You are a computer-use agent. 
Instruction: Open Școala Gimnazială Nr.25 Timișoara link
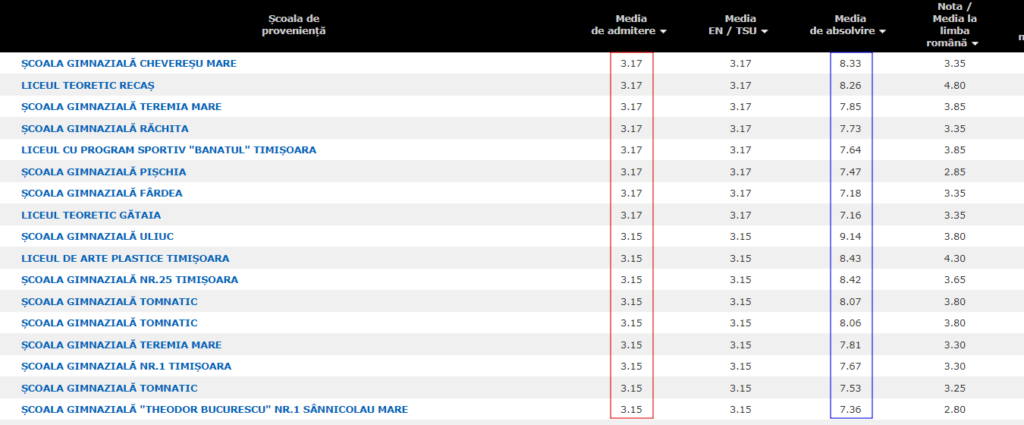(132, 280)
